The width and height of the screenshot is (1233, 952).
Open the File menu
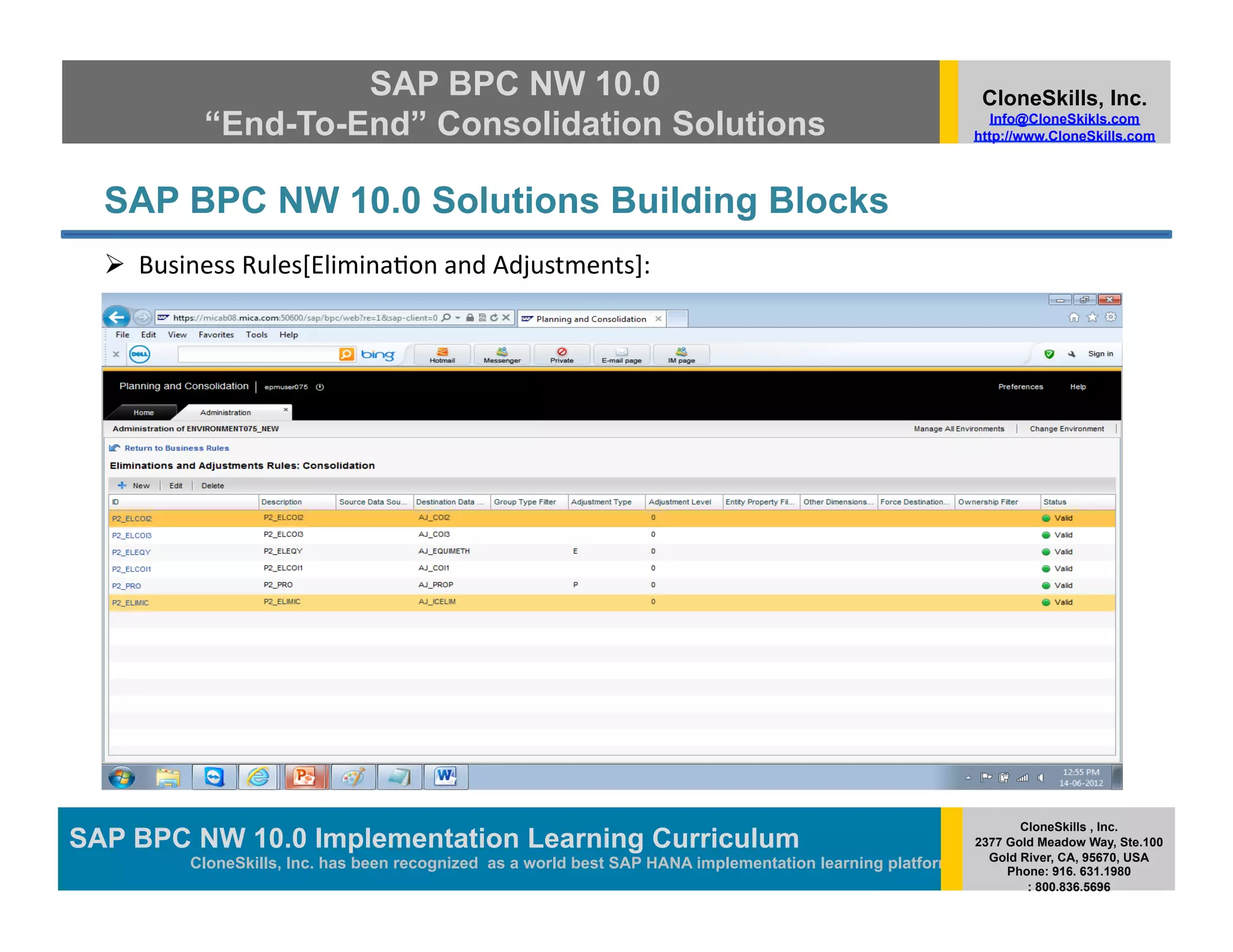122,335
